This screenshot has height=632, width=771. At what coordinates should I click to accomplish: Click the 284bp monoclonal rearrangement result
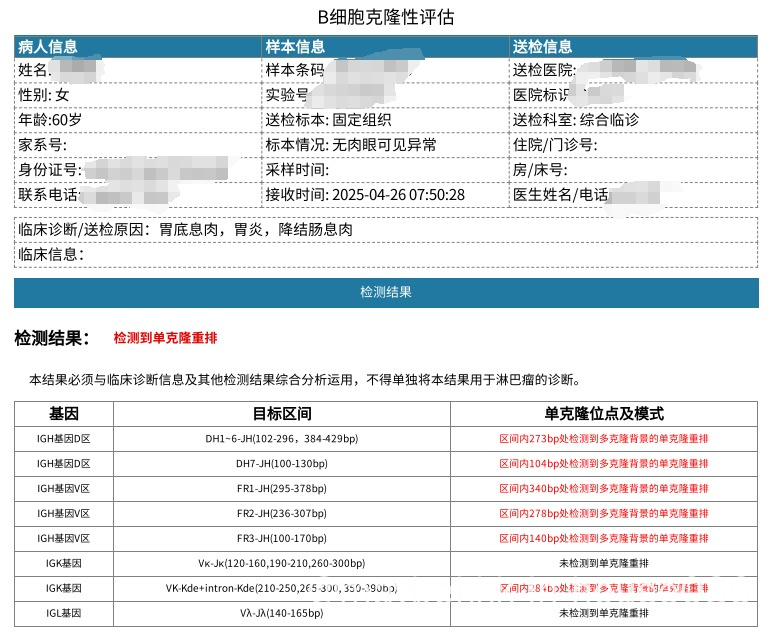[604, 589]
